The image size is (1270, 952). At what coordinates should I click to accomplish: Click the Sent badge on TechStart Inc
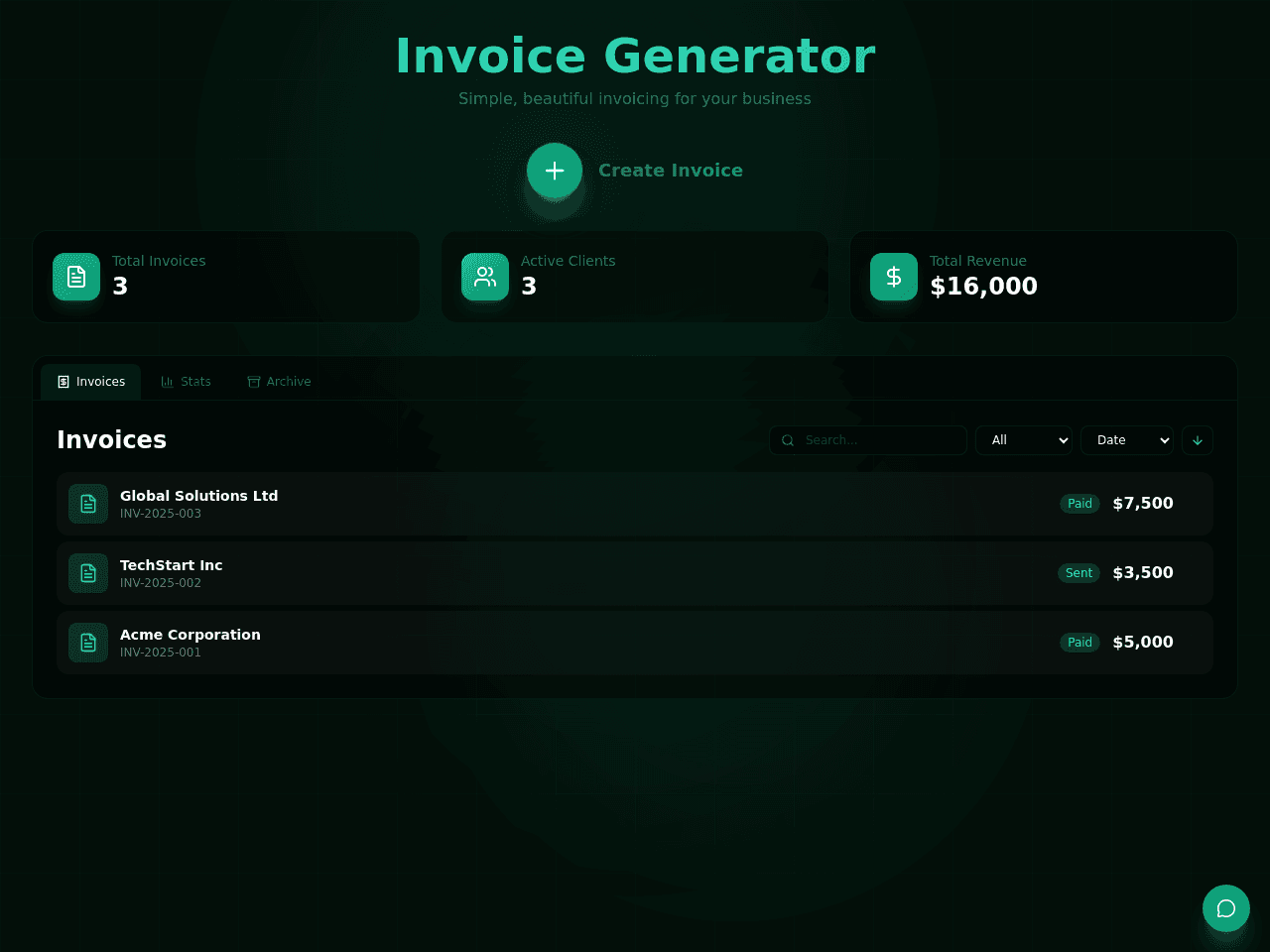[x=1079, y=573]
